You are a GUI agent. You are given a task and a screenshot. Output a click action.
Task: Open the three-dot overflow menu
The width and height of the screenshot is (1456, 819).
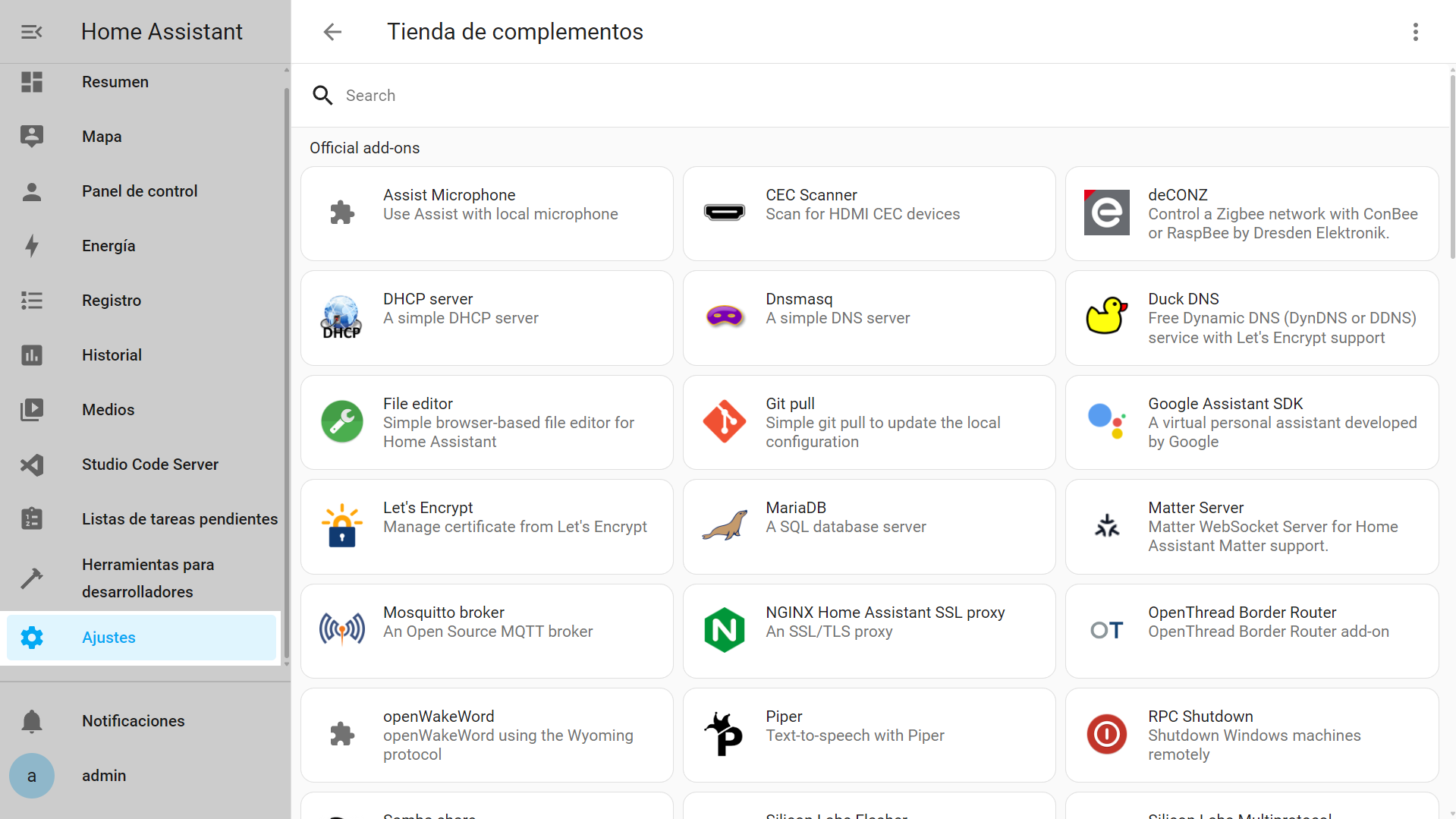click(x=1415, y=32)
